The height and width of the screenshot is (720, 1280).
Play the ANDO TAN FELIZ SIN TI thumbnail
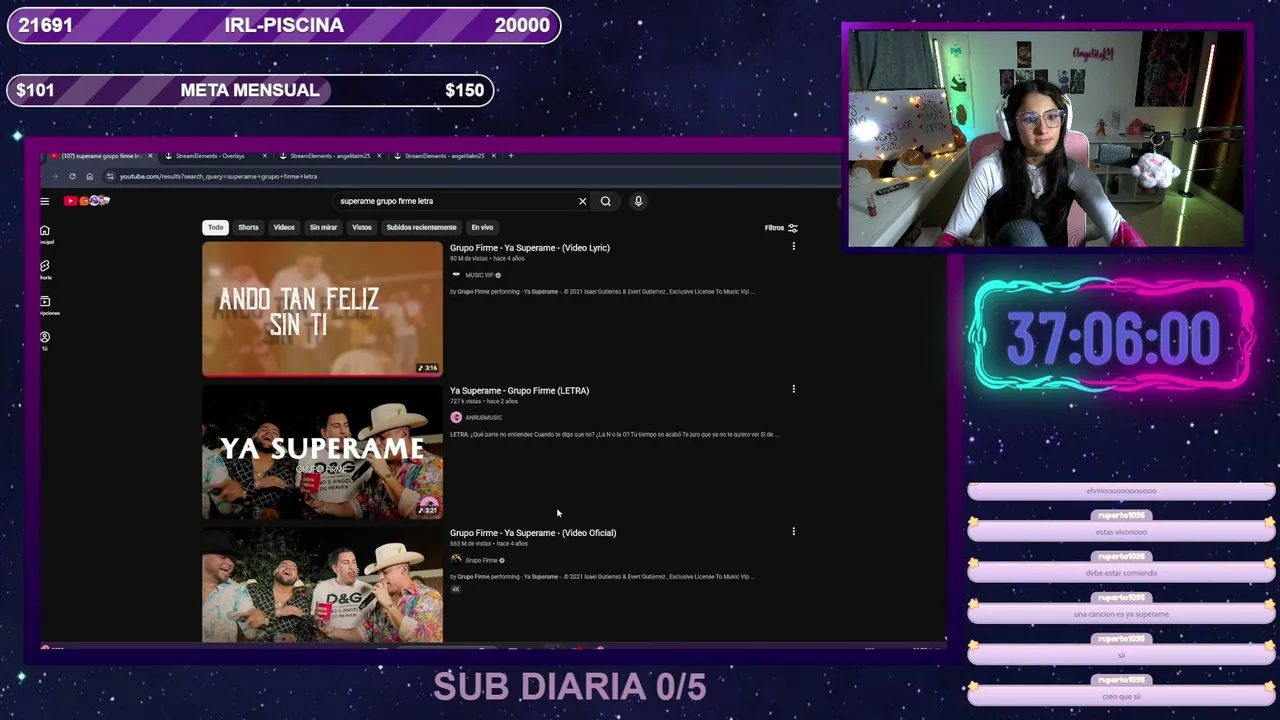click(x=322, y=309)
